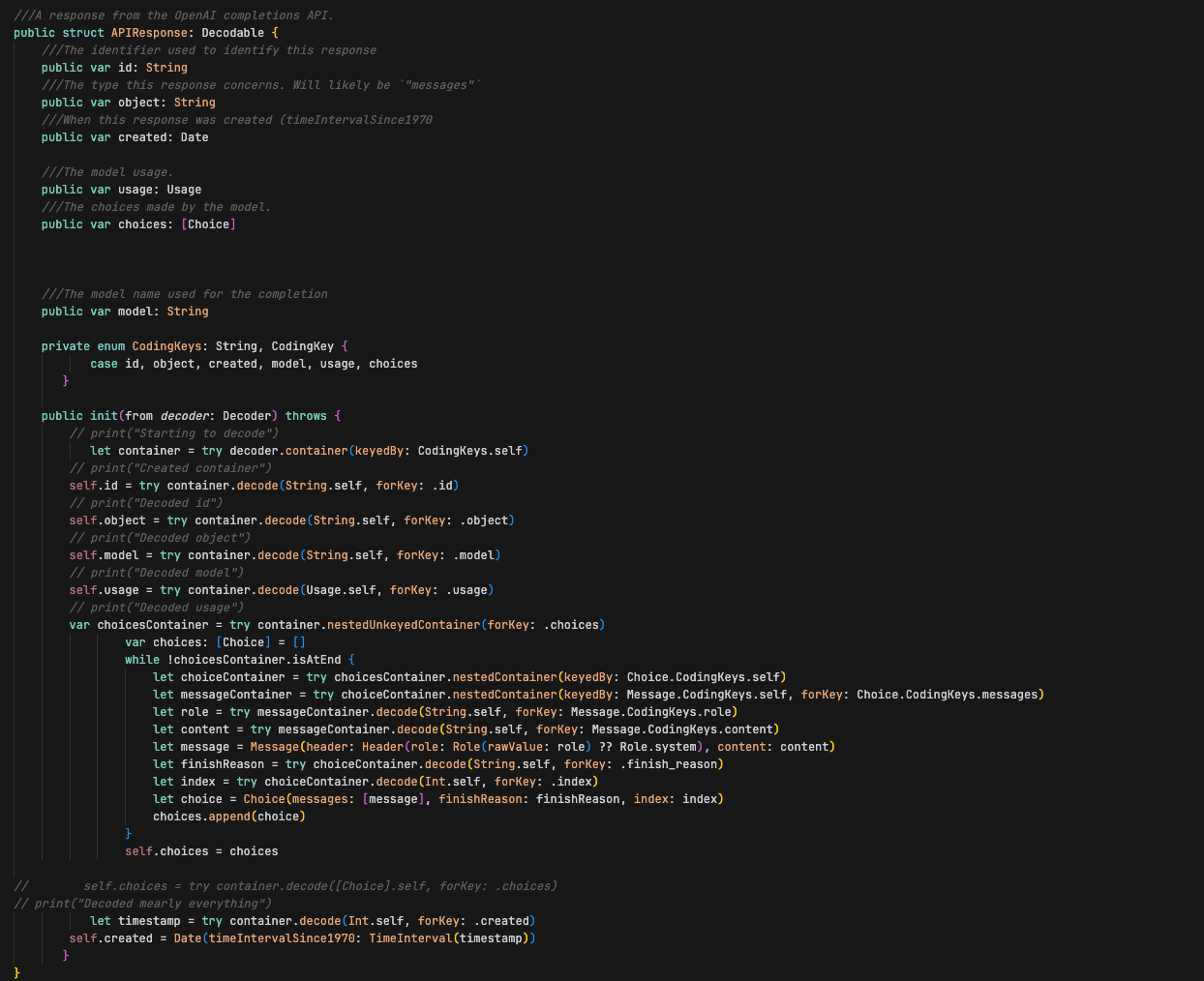Click the Decodable protocol name in struct declaration
This screenshot has width=1204, height=981.
click(233, 33)
